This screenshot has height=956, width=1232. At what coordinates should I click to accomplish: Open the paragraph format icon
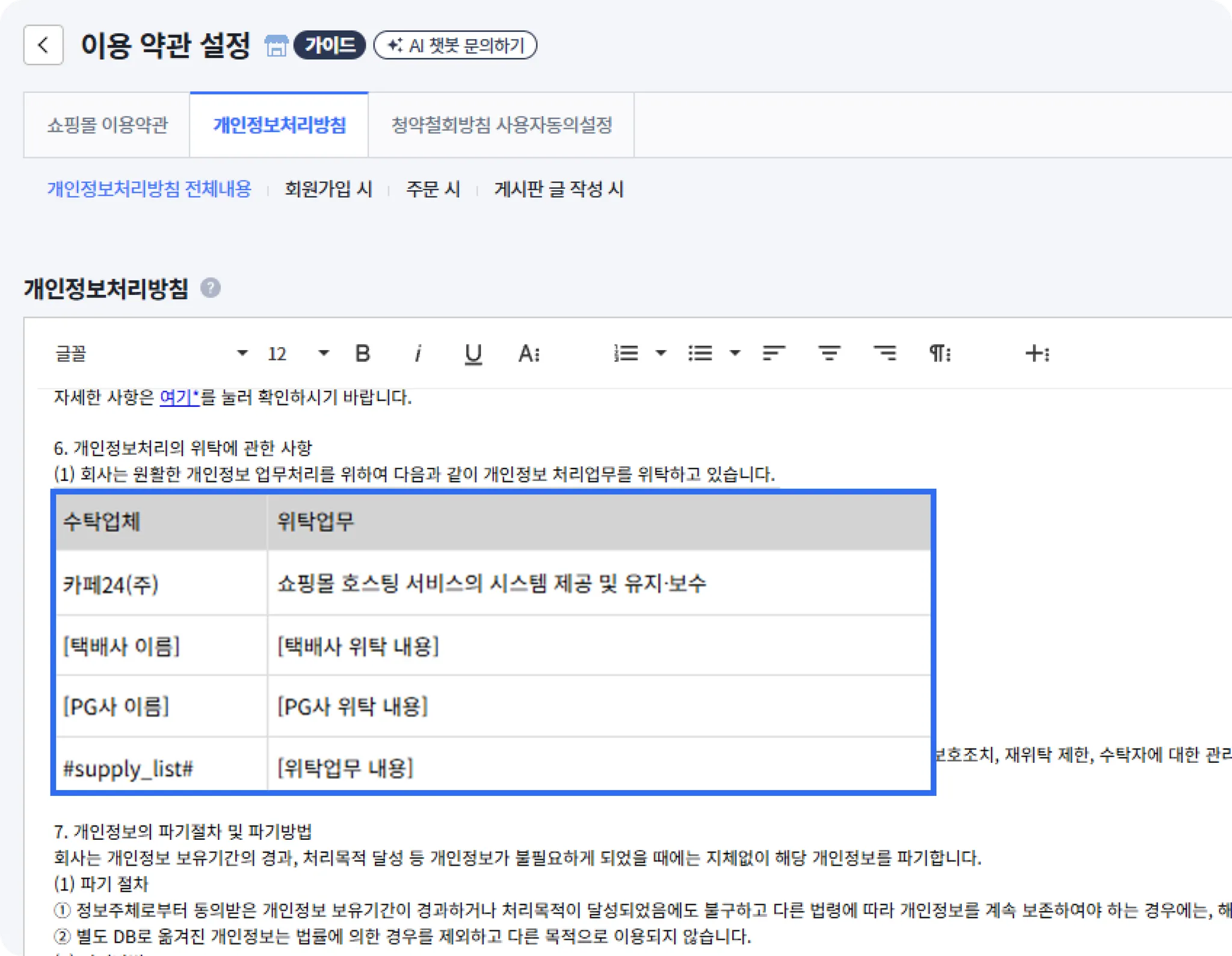tap(940, 353)
